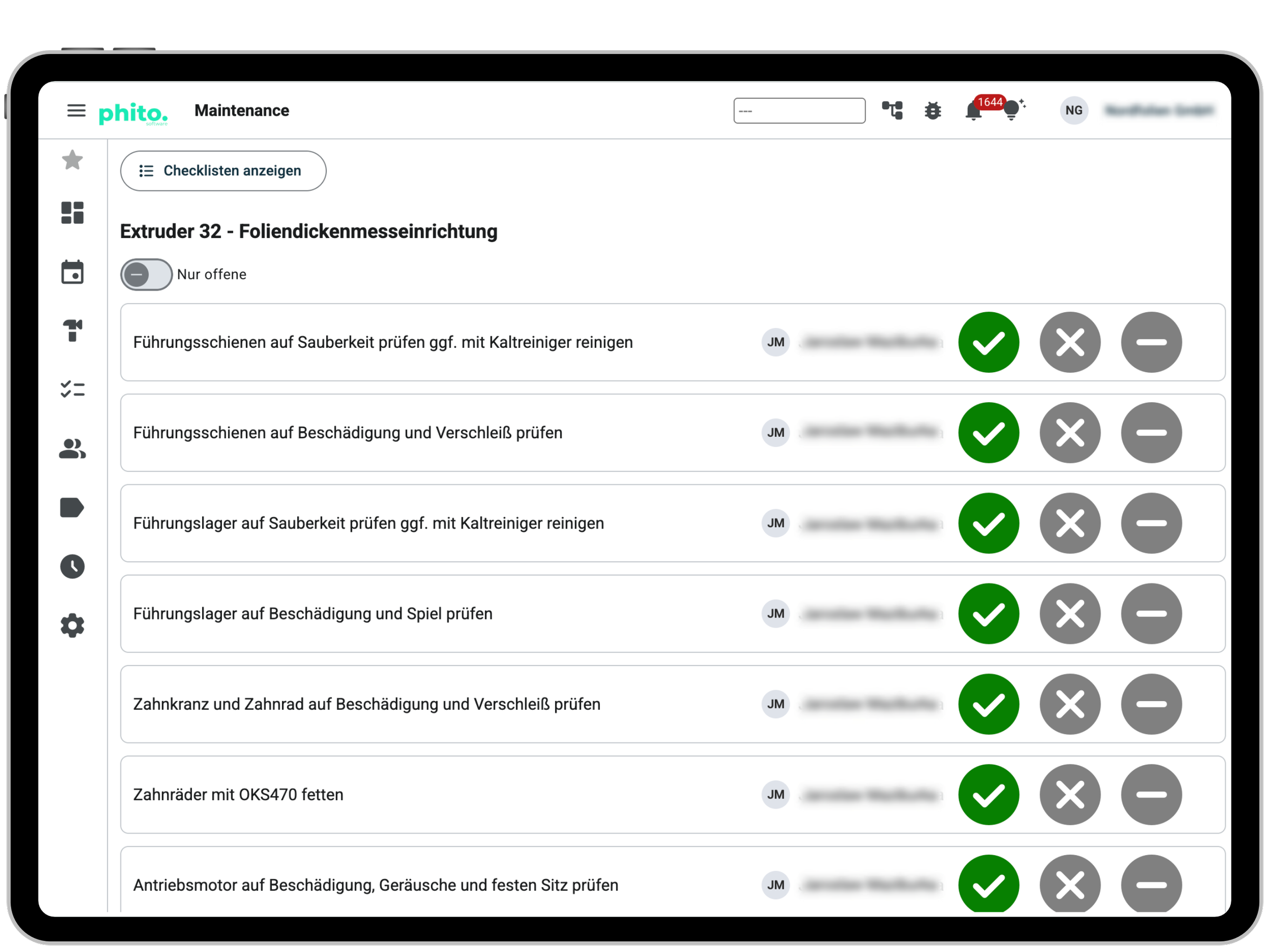Viewport: 1270px width, 952px height.
Task: Mark Führungslager Spiel prüfen as failed
Action: [1070, 614]
